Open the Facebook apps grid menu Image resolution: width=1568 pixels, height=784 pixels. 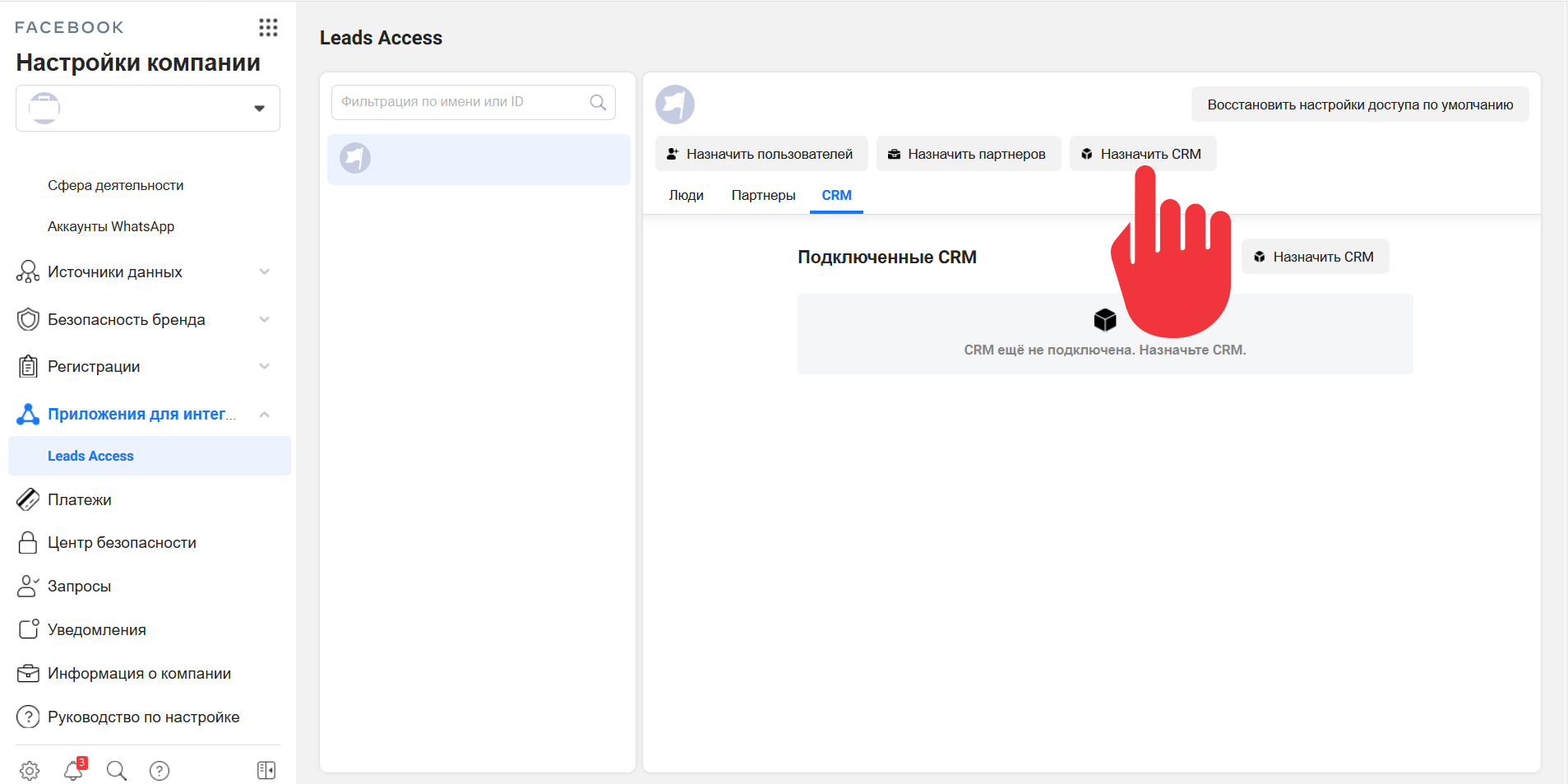[268, 27]
